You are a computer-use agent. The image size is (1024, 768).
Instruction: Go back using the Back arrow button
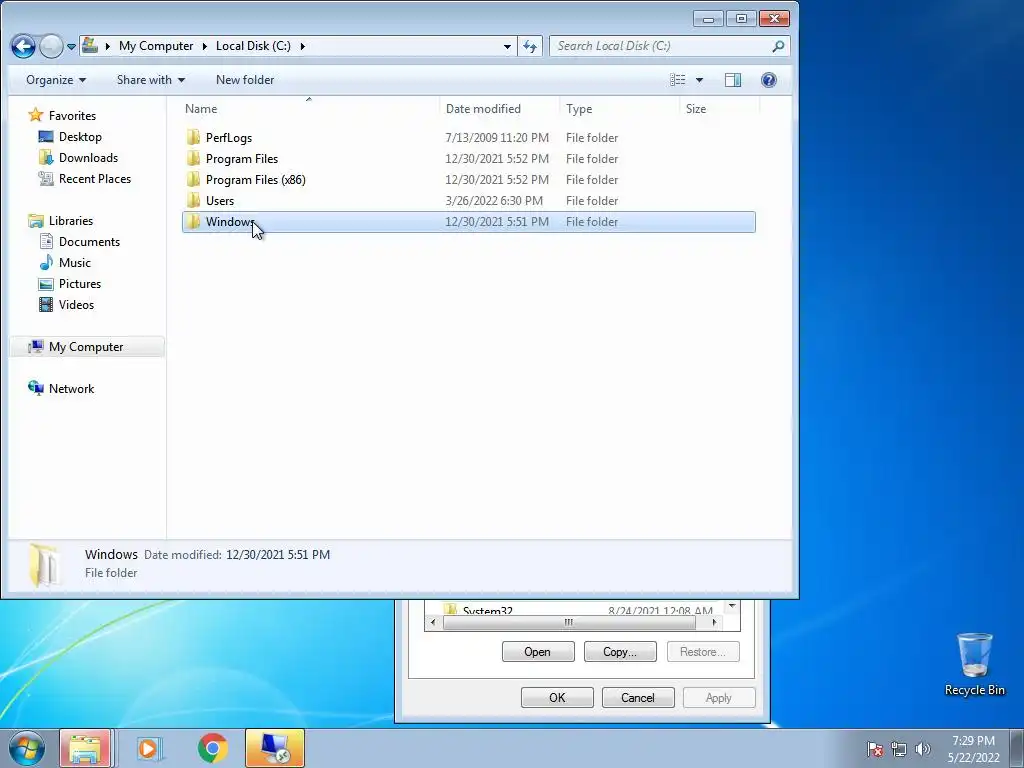24,46
